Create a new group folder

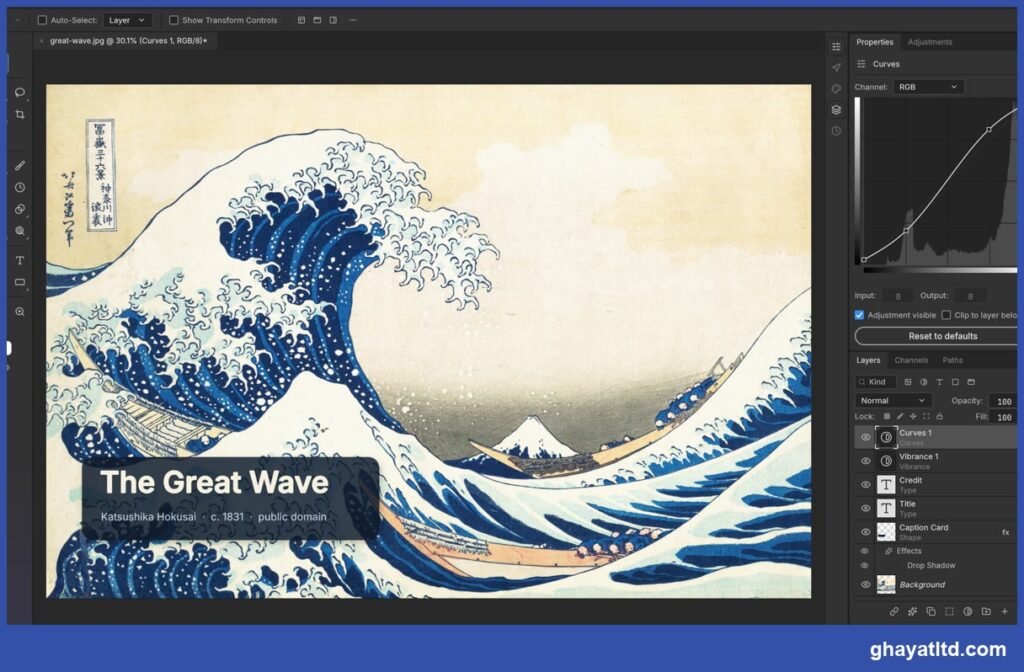coord(986,611)
